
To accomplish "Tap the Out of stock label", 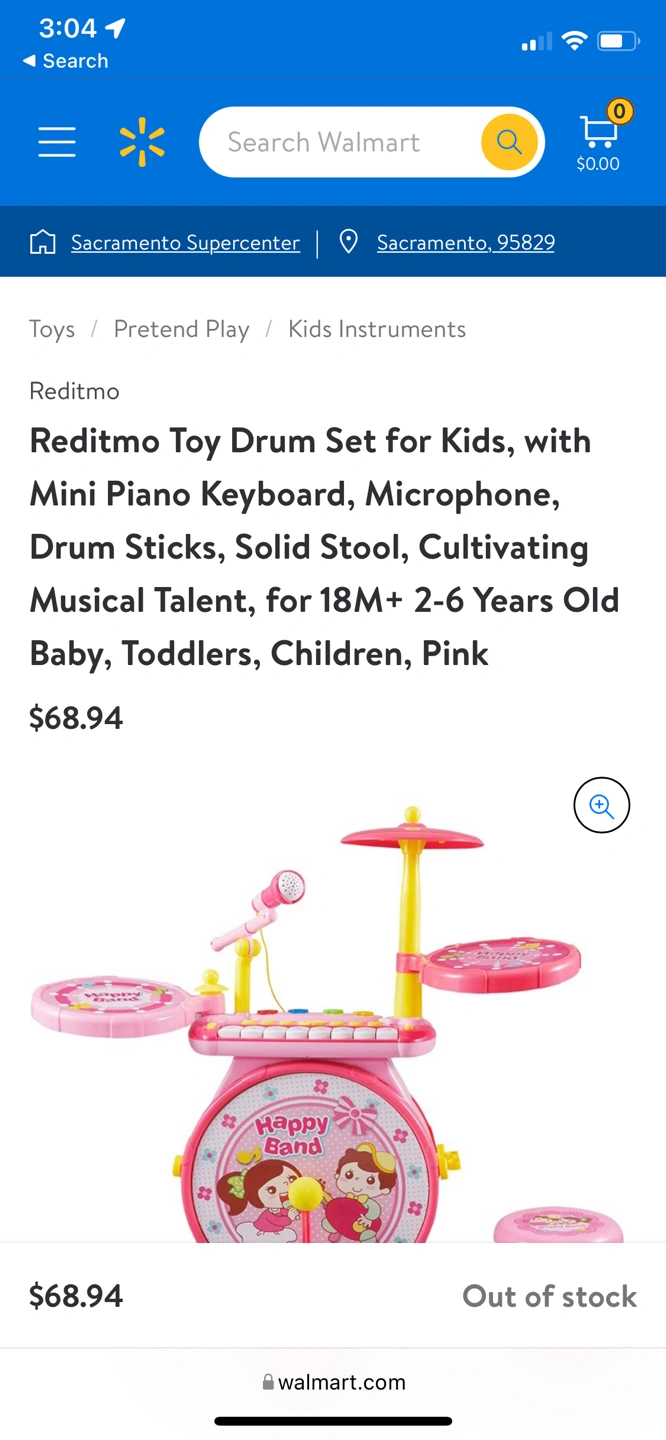I will coord(549,1296).
